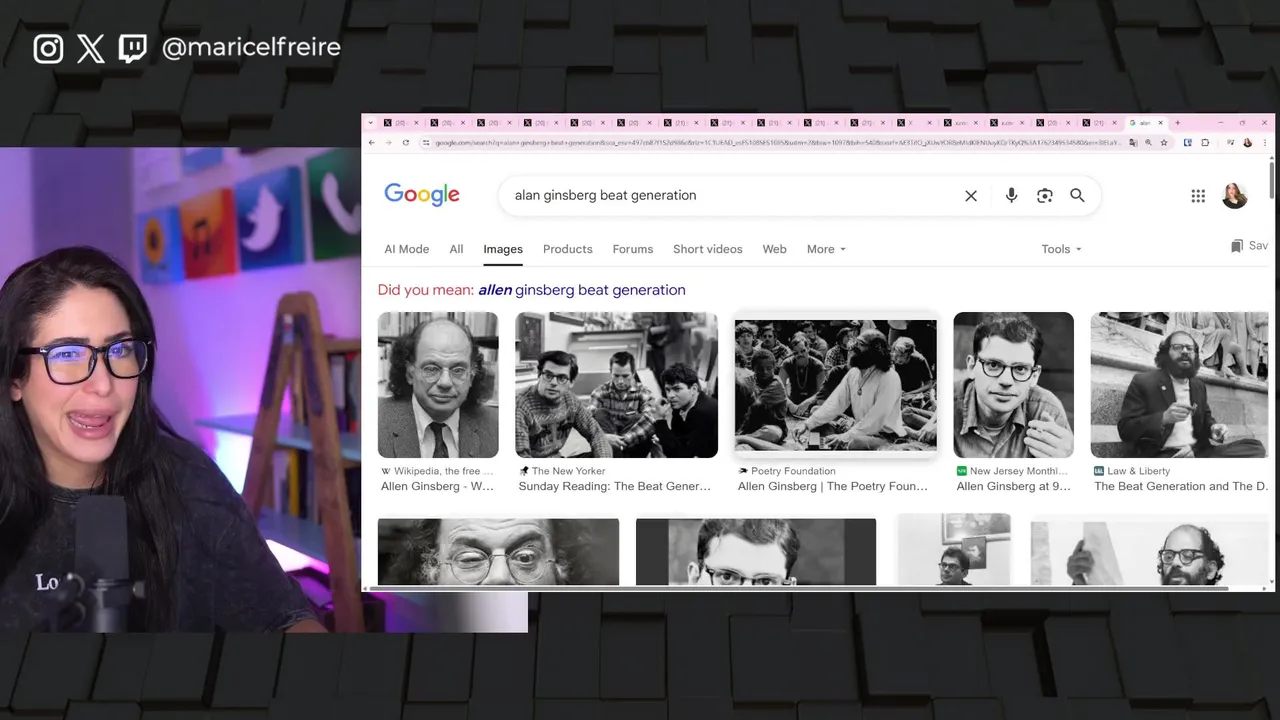Select the active Google 'alan' tab
The height and width of the screenshot is (720, 1280).
[x=1145, y=123]
